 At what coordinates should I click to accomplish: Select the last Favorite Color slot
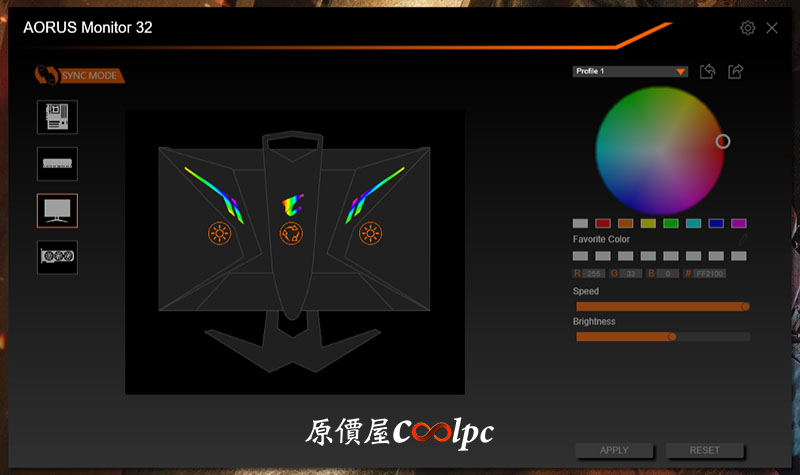tap(739, 256)
